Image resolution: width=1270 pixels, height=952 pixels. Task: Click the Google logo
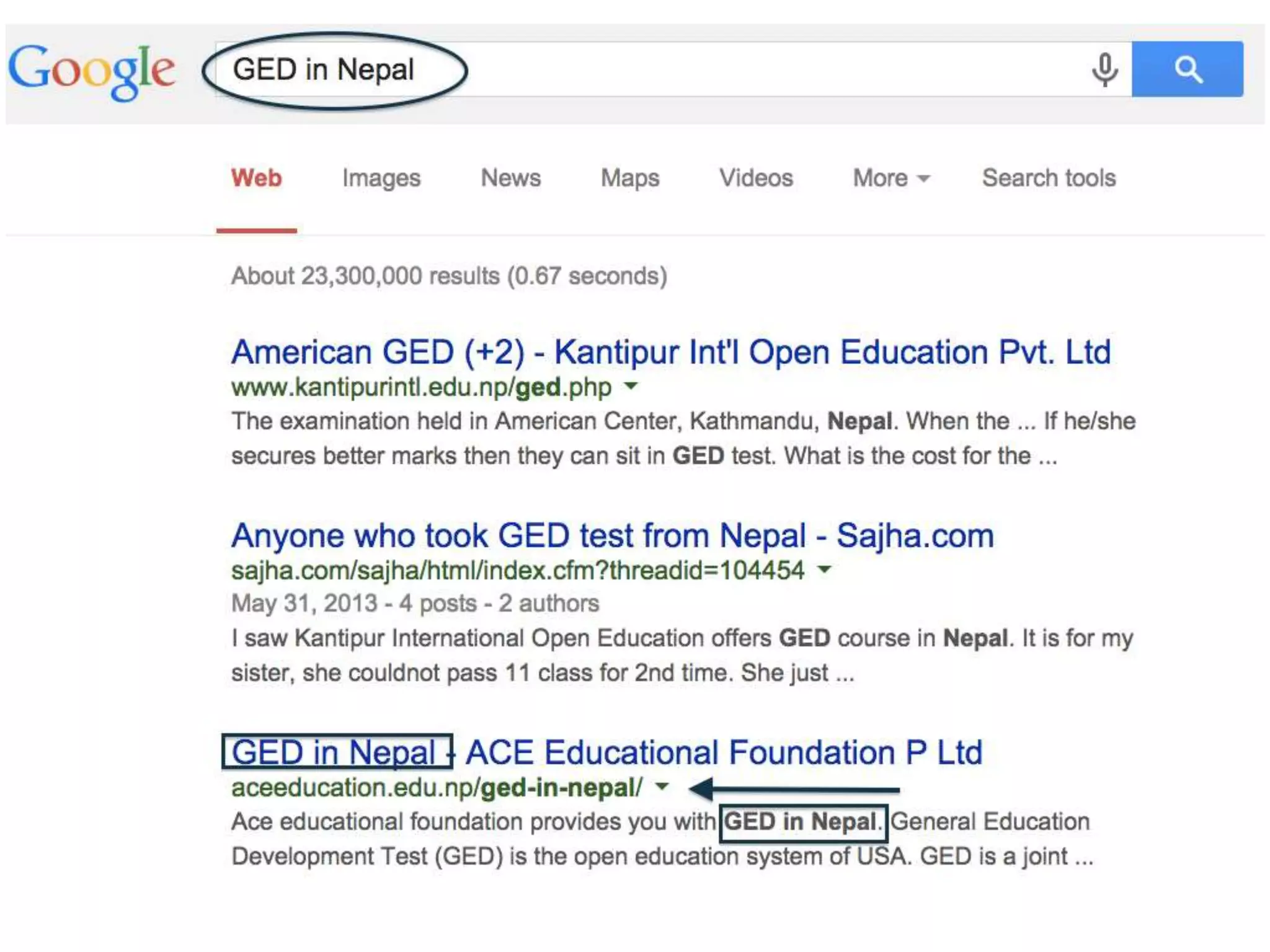point(92,70)
